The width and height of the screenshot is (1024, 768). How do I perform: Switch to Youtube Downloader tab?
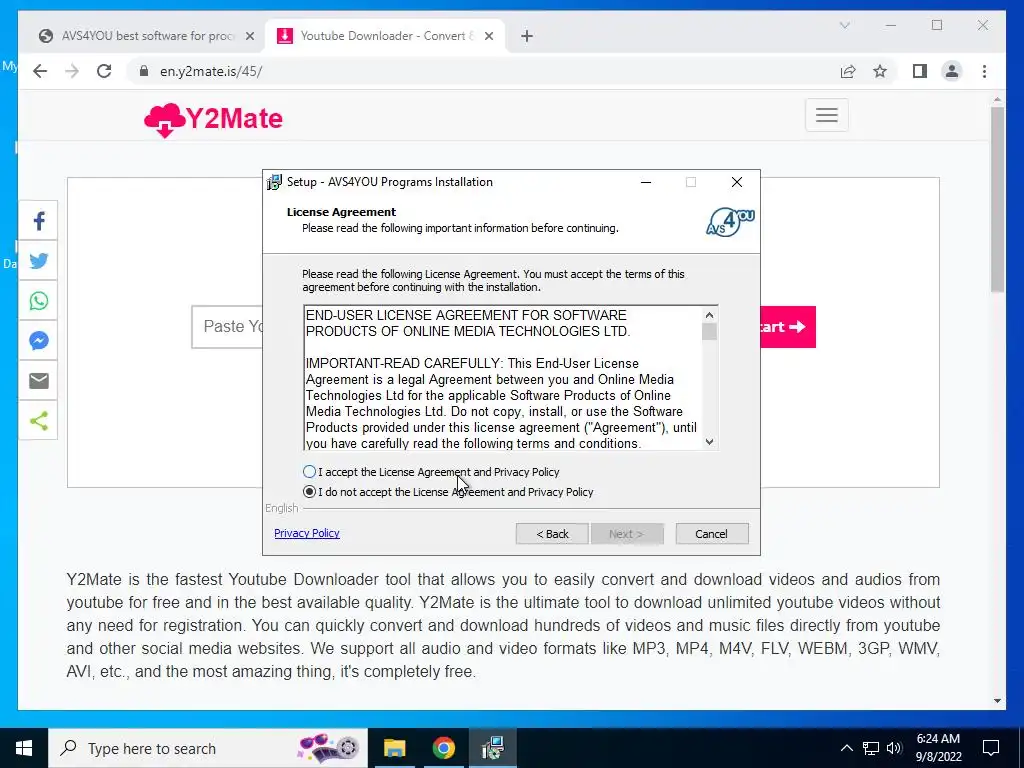pos(385,36)
